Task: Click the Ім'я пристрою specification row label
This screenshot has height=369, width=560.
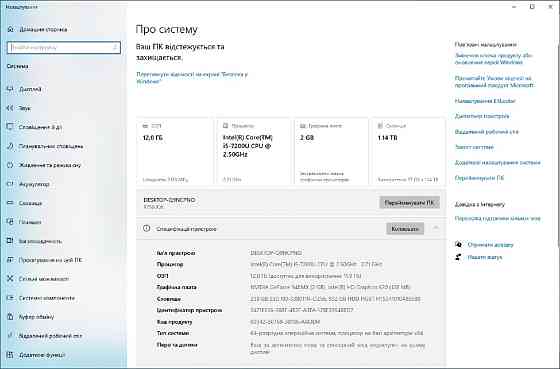Action: (x=176, y=253)
